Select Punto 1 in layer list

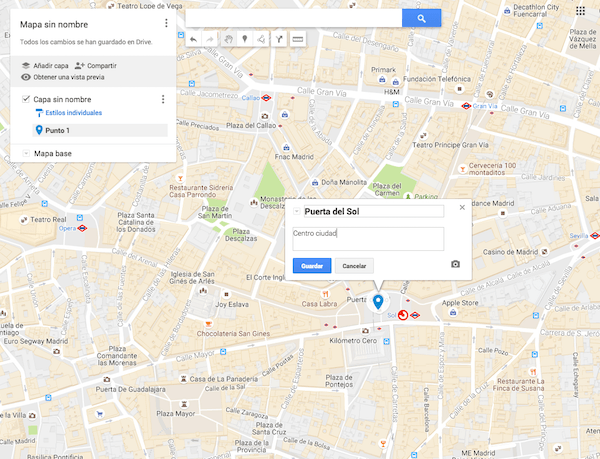tap(100, 130)
